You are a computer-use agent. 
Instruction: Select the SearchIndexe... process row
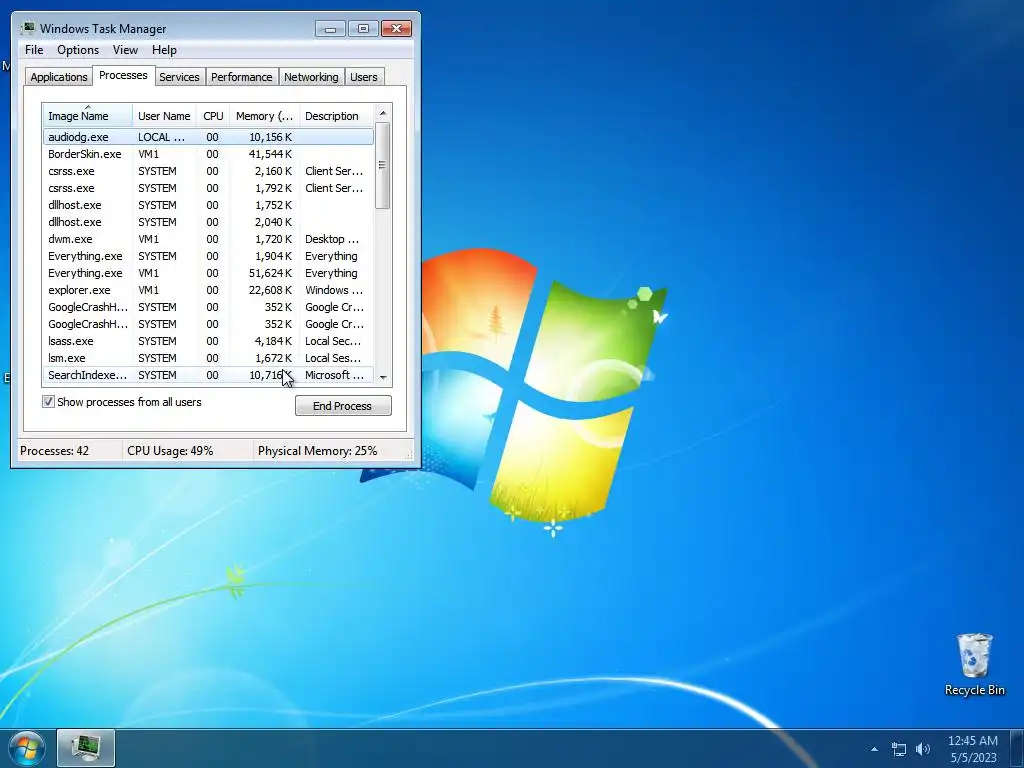[x=208, y=375]
